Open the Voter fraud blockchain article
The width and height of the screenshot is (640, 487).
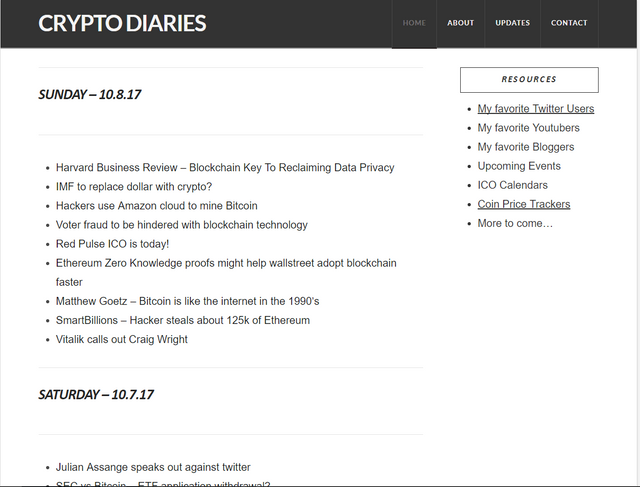pos(181,225)
